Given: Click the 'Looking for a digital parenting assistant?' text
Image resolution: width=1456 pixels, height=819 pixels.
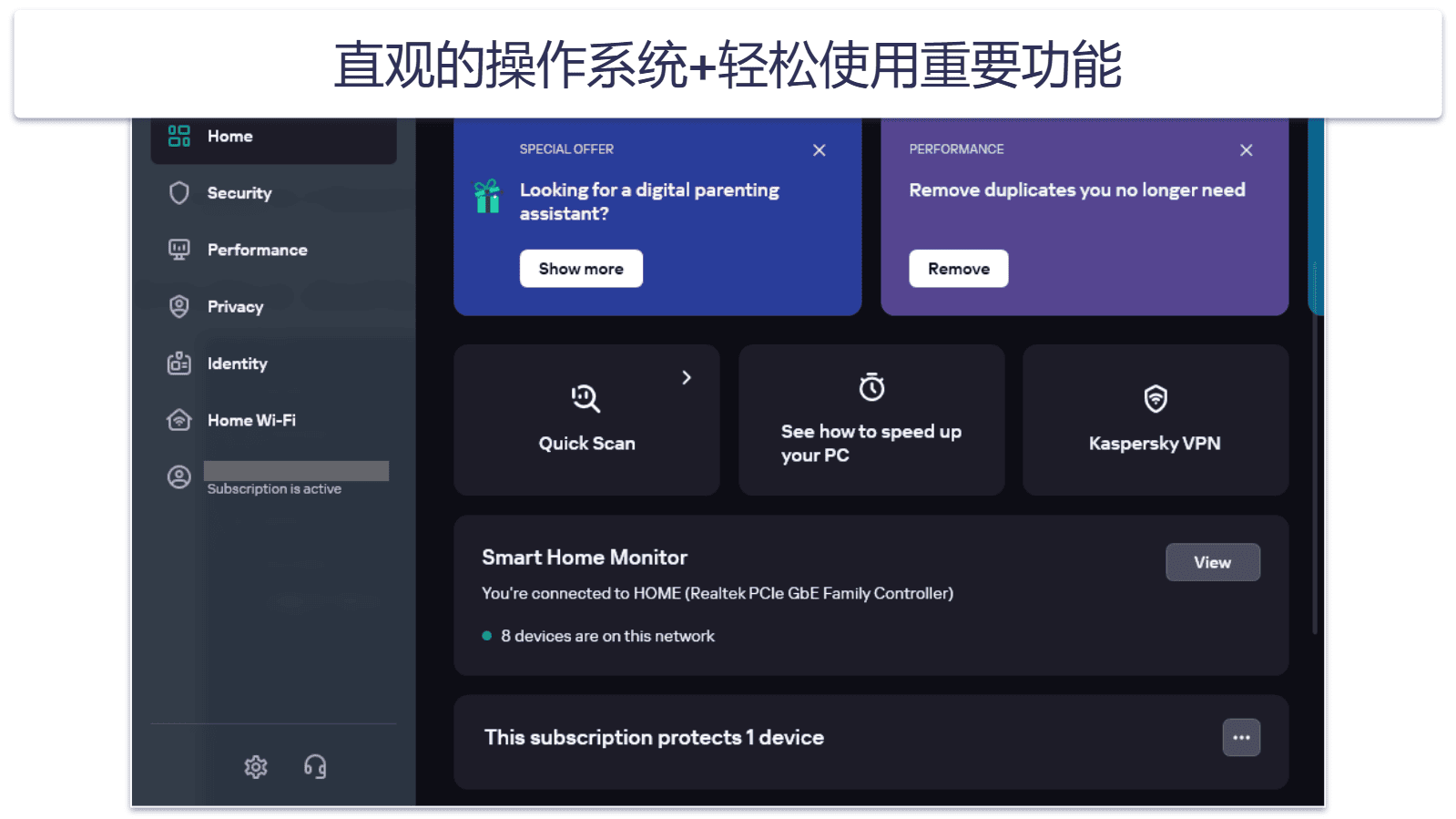Looking at the screenshot, I should tap(649, 201).
